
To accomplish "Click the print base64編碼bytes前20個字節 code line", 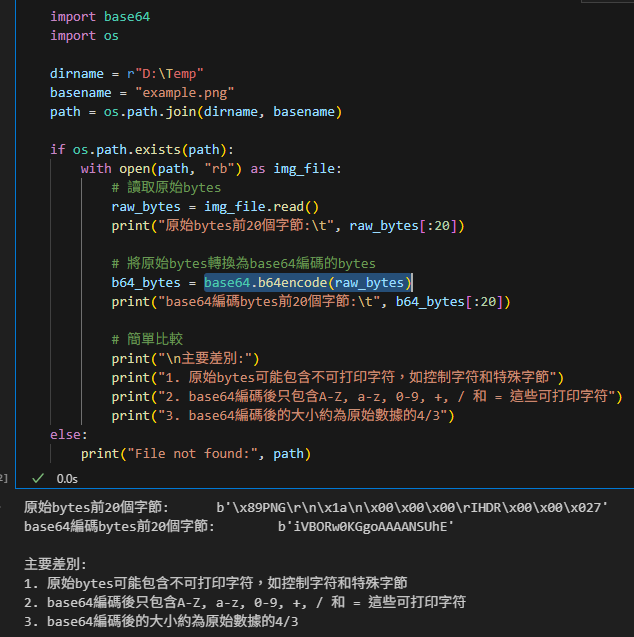I will (311, 301).
